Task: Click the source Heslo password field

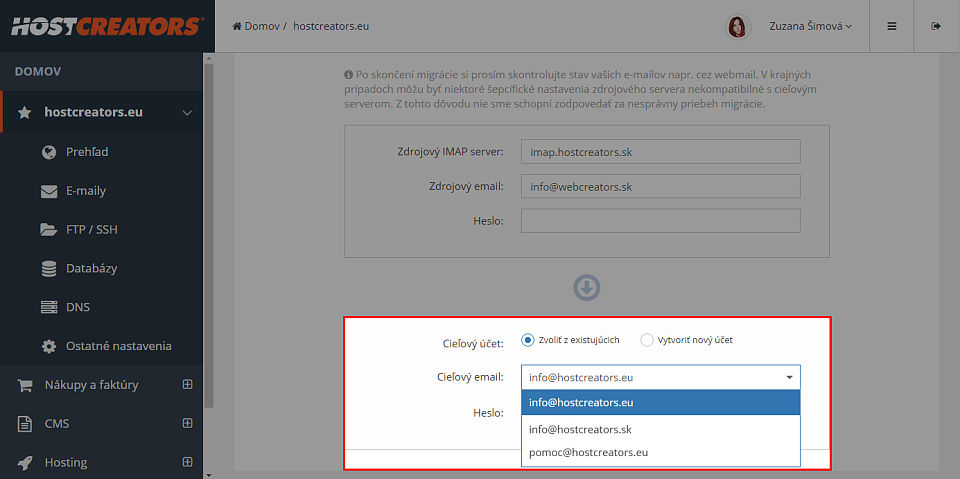Action: (661, 221)
